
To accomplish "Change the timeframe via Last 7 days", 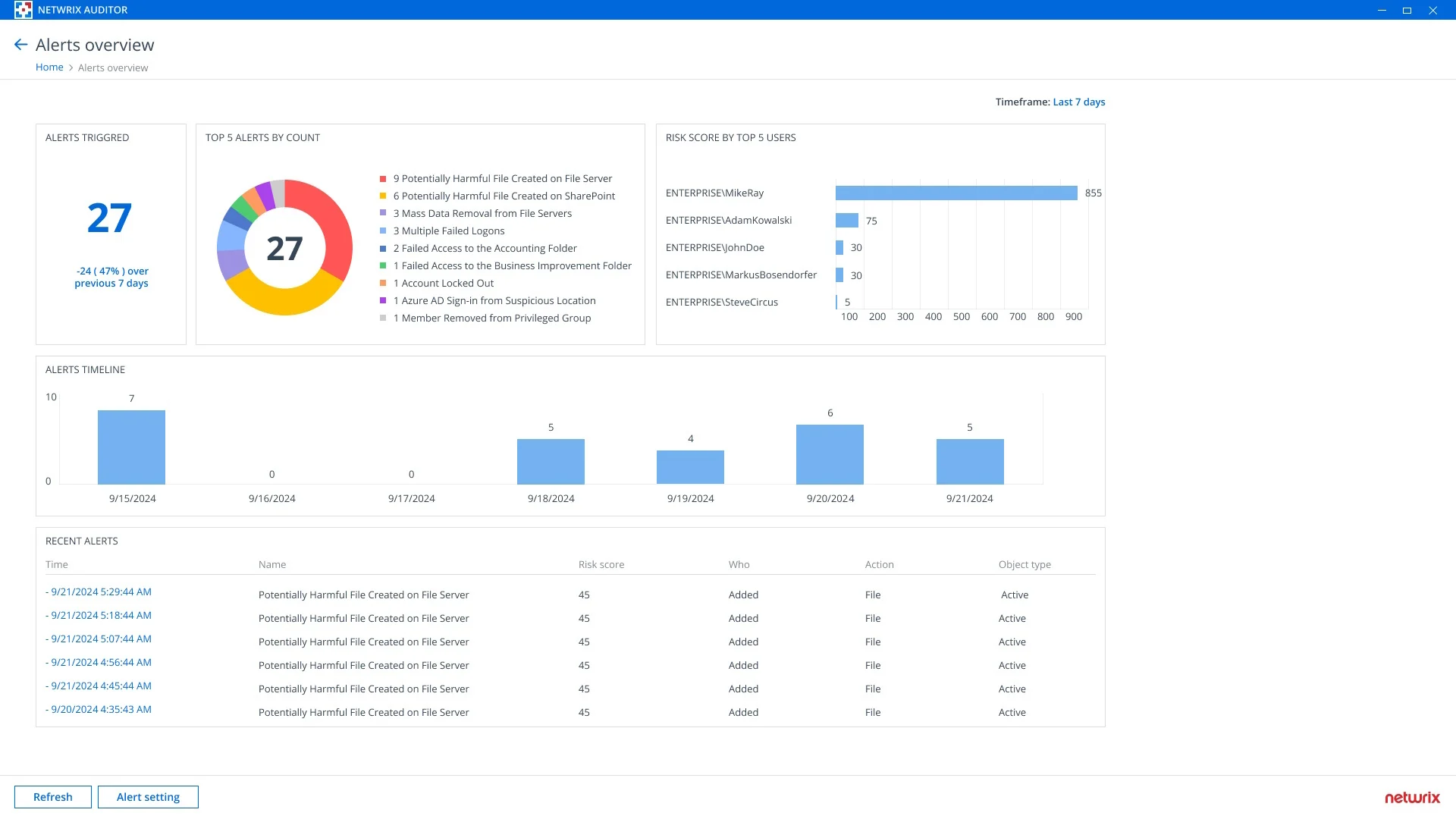I will click(1078, 102).
